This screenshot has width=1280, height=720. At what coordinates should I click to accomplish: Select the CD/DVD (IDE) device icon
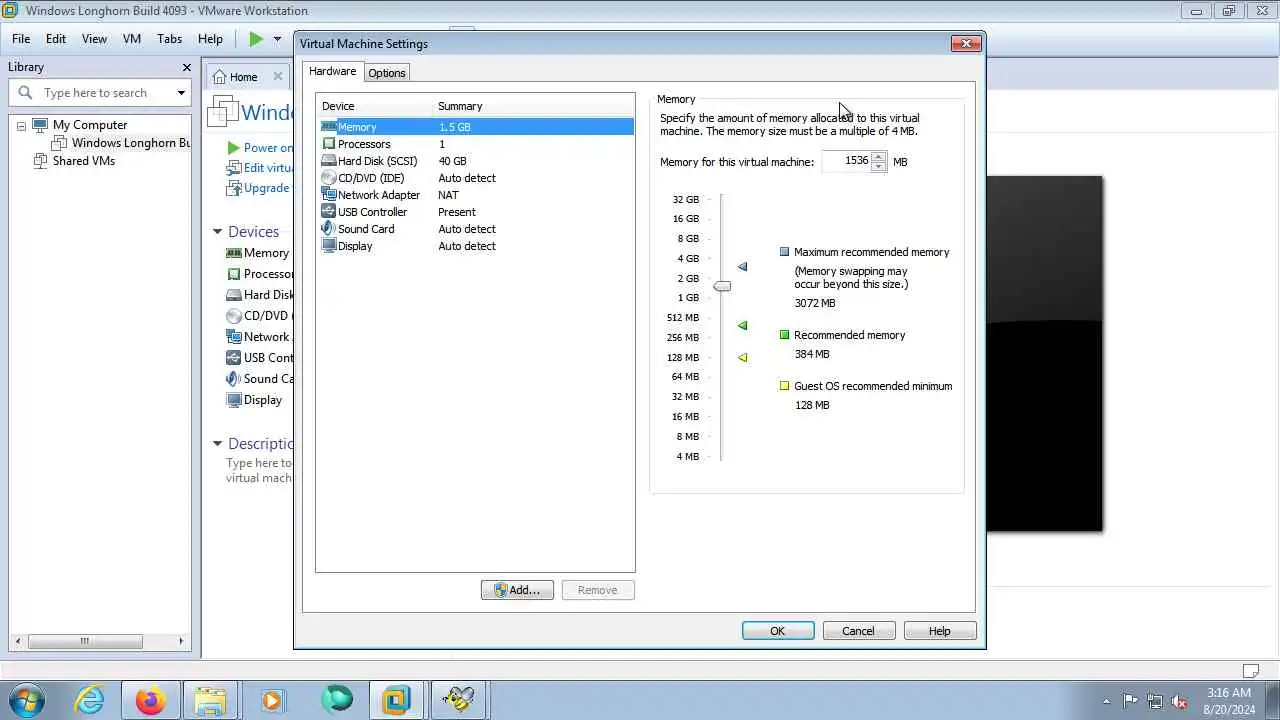click(x=329, y=178)
